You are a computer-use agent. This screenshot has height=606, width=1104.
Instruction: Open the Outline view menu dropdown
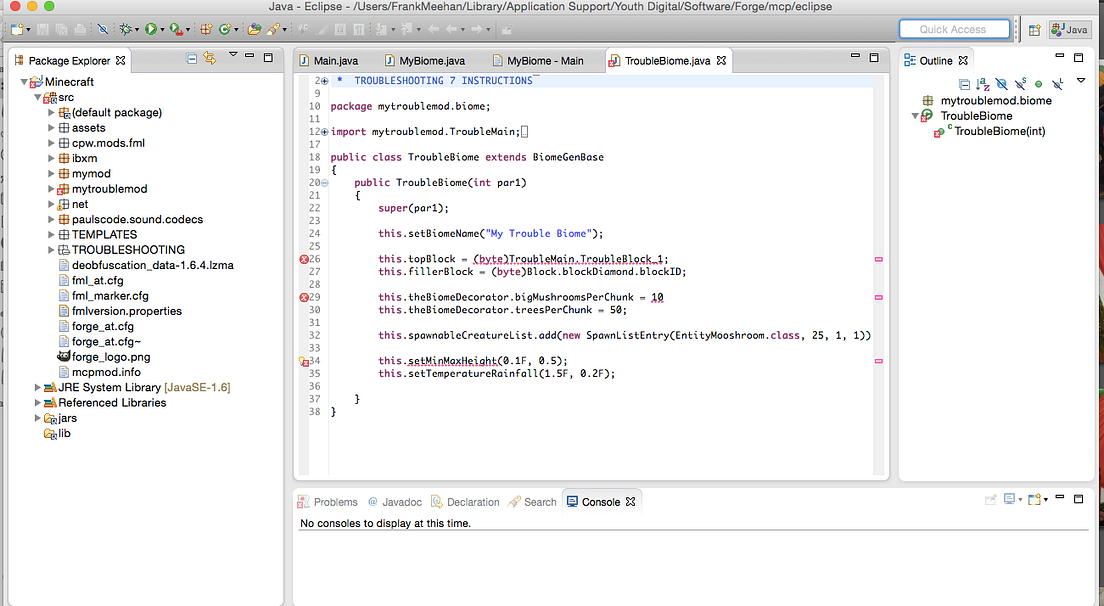coord(1080,84)
